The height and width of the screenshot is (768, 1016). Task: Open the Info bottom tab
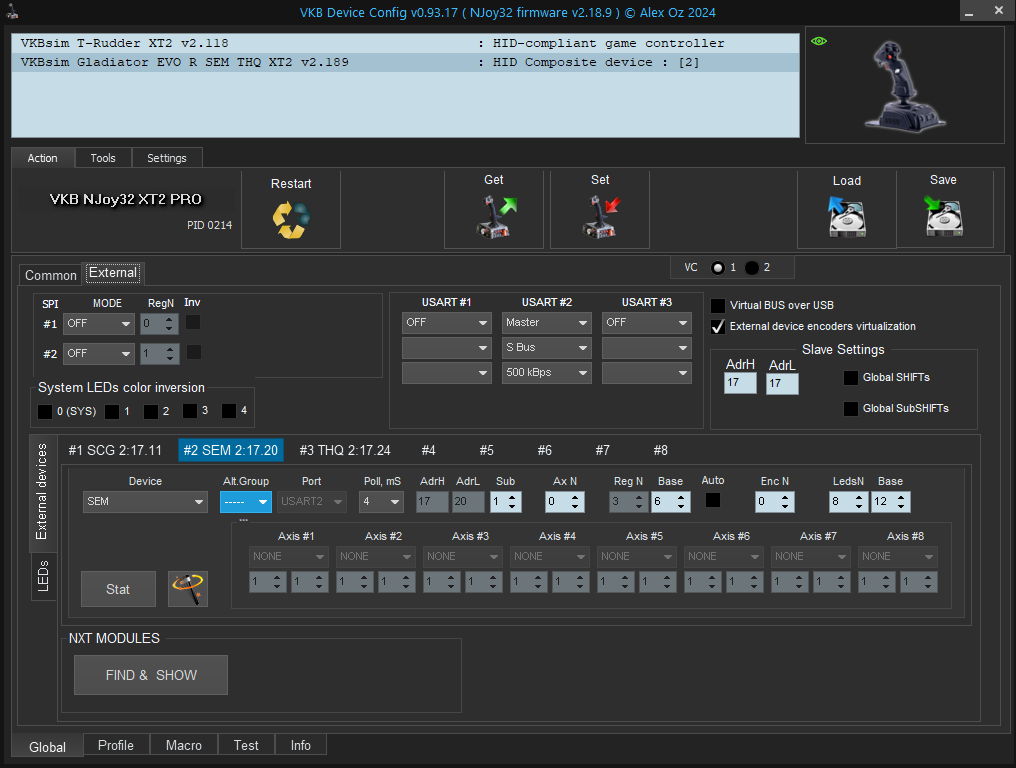pos(301,745)
